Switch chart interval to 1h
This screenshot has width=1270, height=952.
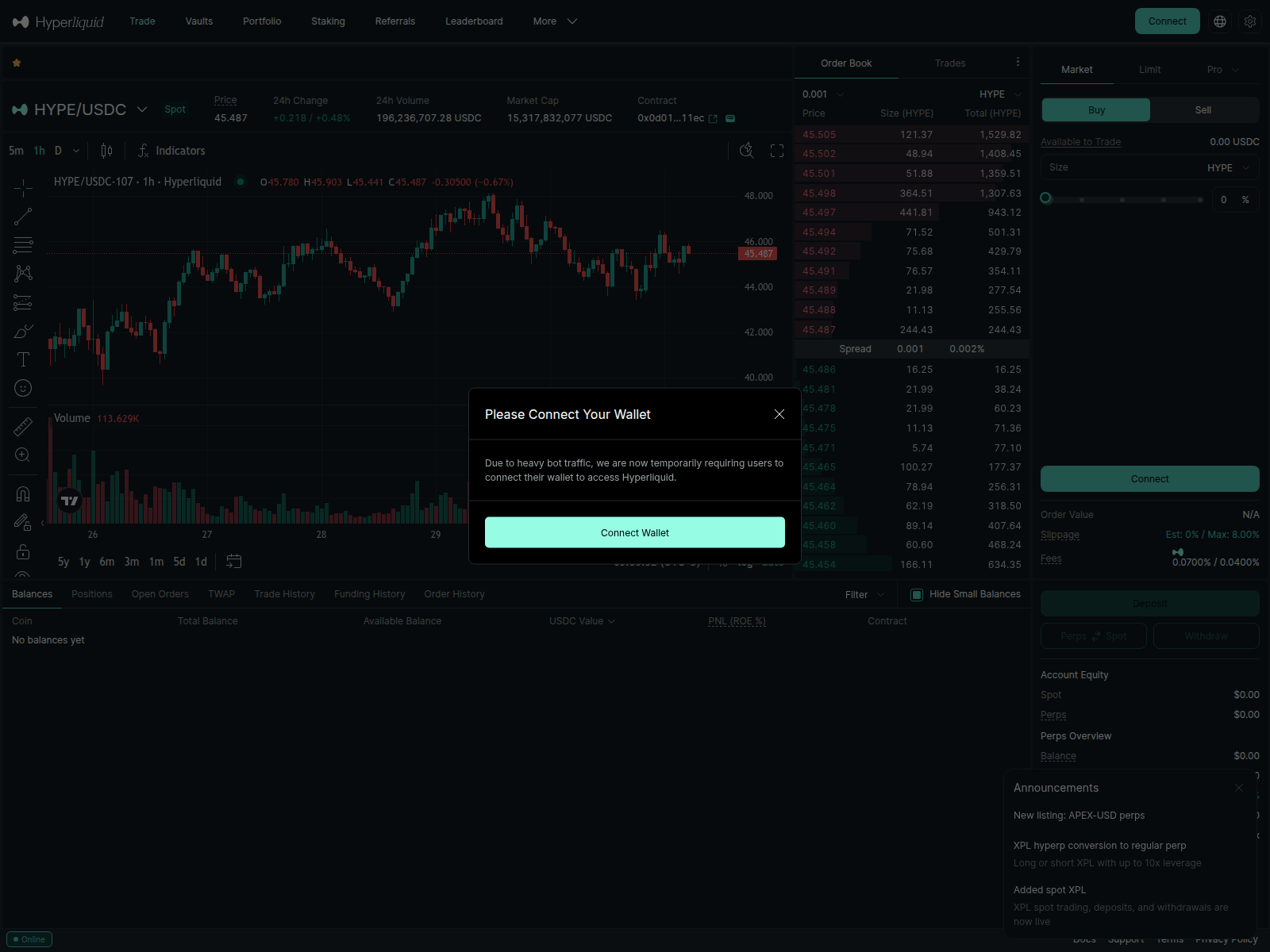pyautogui.click(x=40, y=151)
